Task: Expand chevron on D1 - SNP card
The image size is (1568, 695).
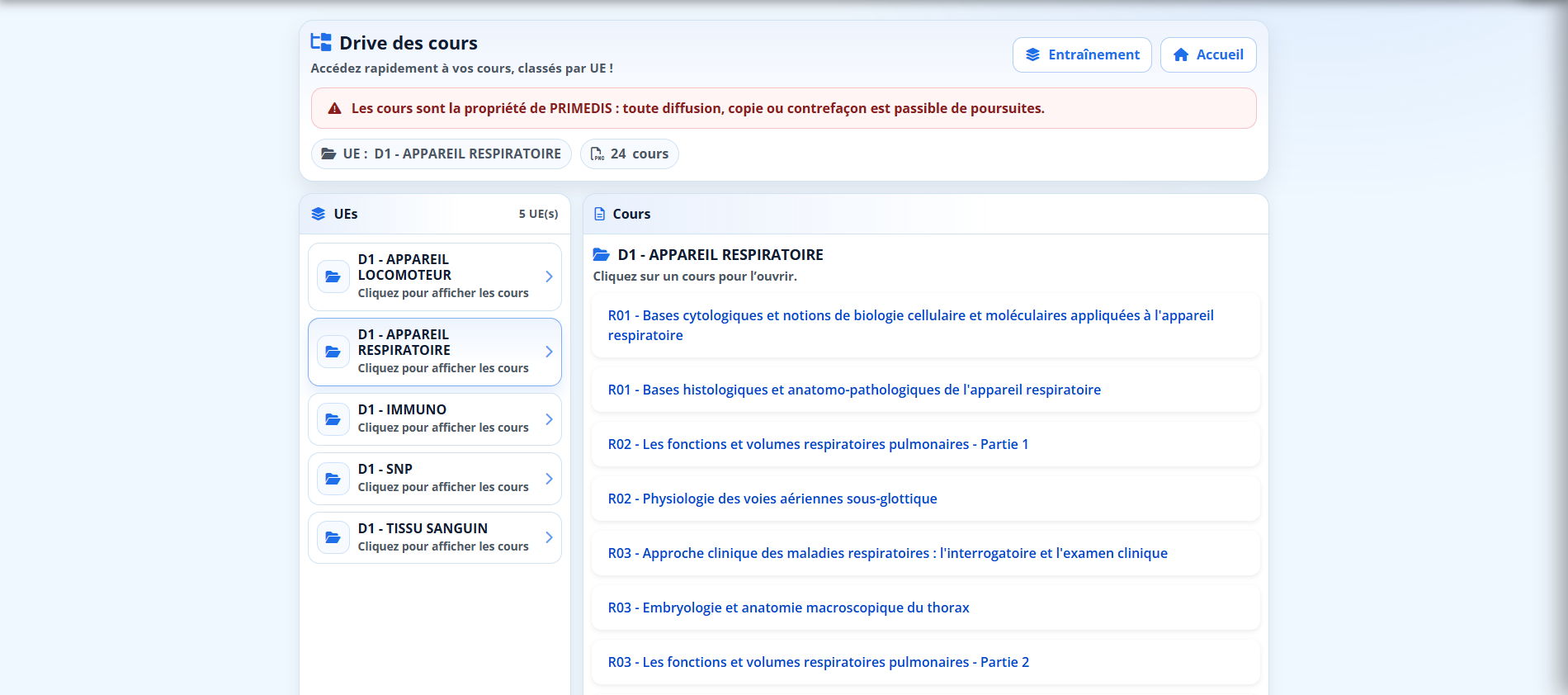Action: [549, 479]
